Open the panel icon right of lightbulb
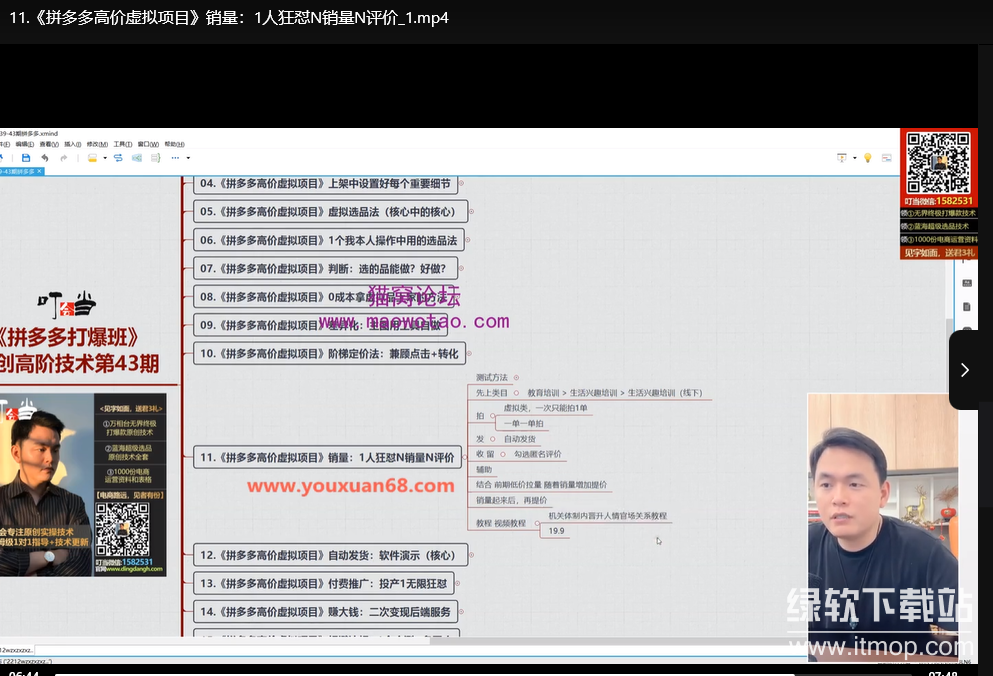Viewport: 993px width, 676px height. (887, 158)
